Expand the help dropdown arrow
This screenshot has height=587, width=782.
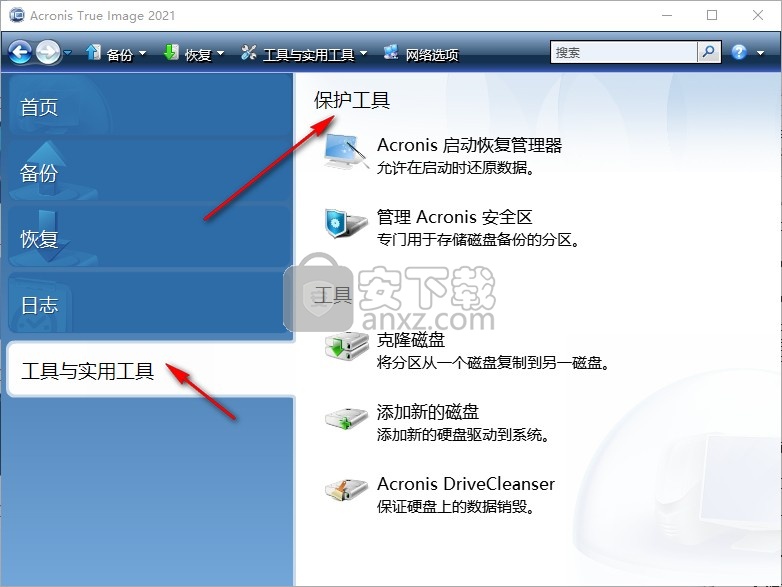pyautogui.click(x=761, y=53)
